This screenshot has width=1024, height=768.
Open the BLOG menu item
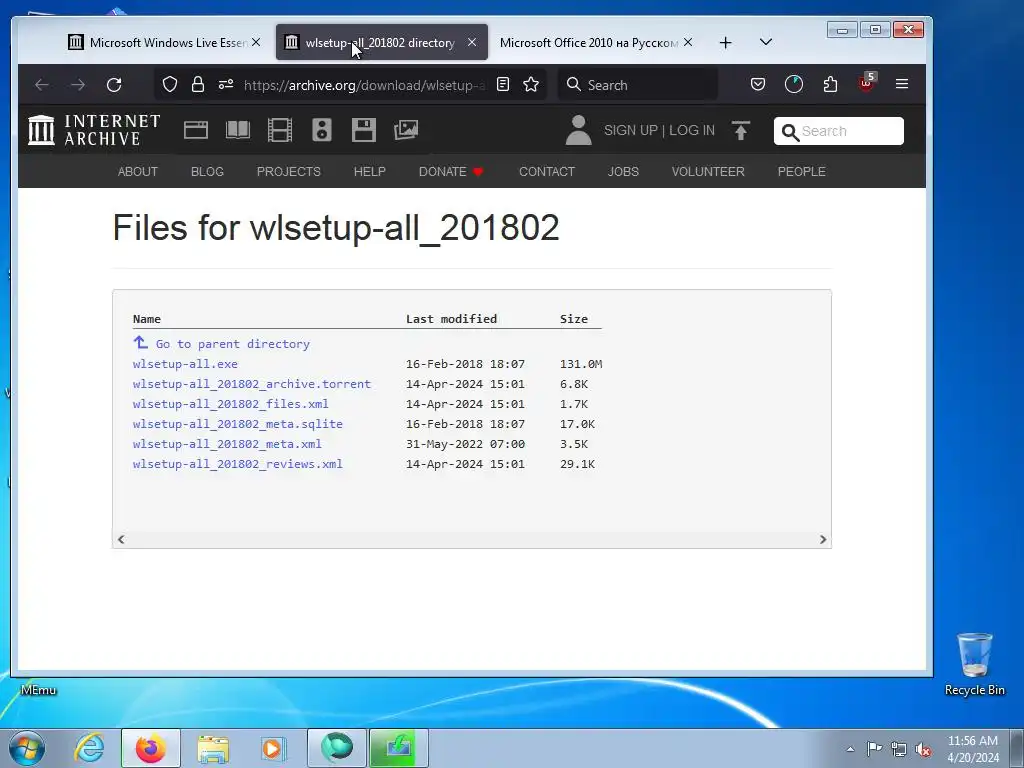coord(207,171)
